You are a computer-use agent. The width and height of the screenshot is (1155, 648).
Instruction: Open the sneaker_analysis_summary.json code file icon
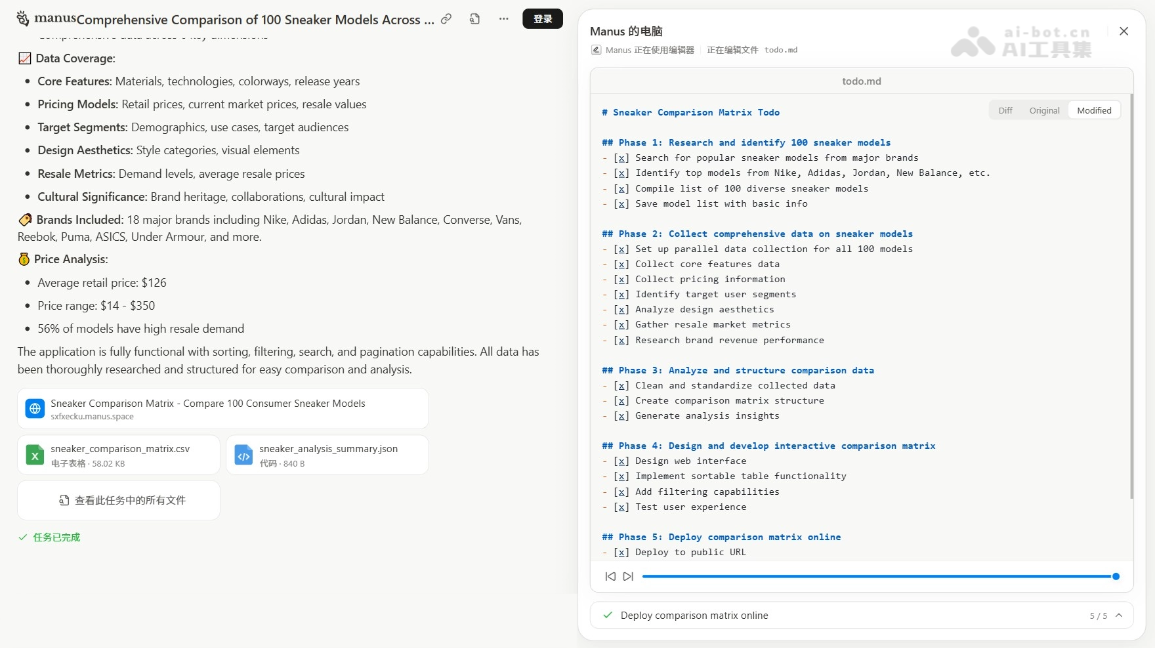[244, 455]
